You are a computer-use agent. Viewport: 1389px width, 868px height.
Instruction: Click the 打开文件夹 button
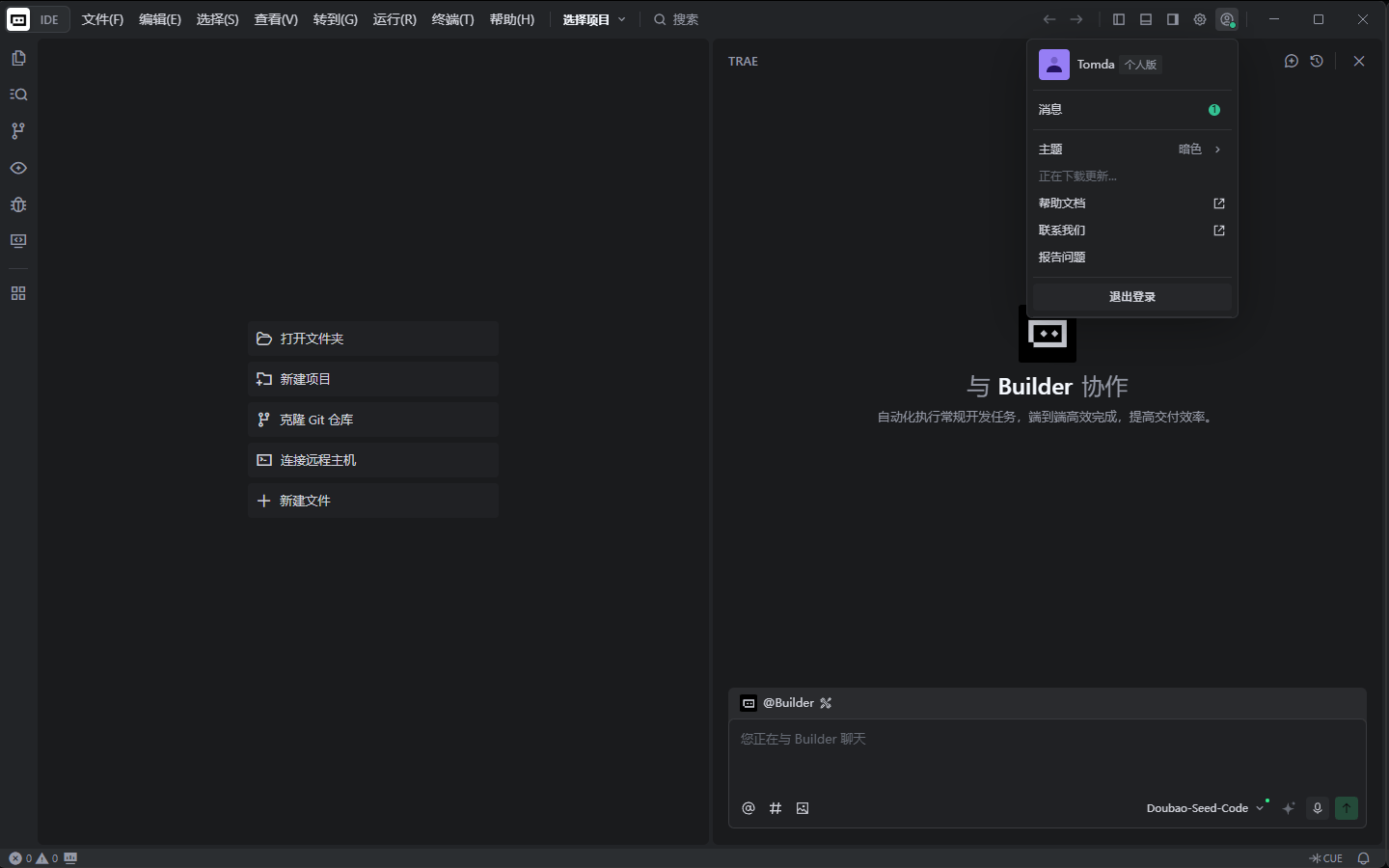click(x=373, y=339)
